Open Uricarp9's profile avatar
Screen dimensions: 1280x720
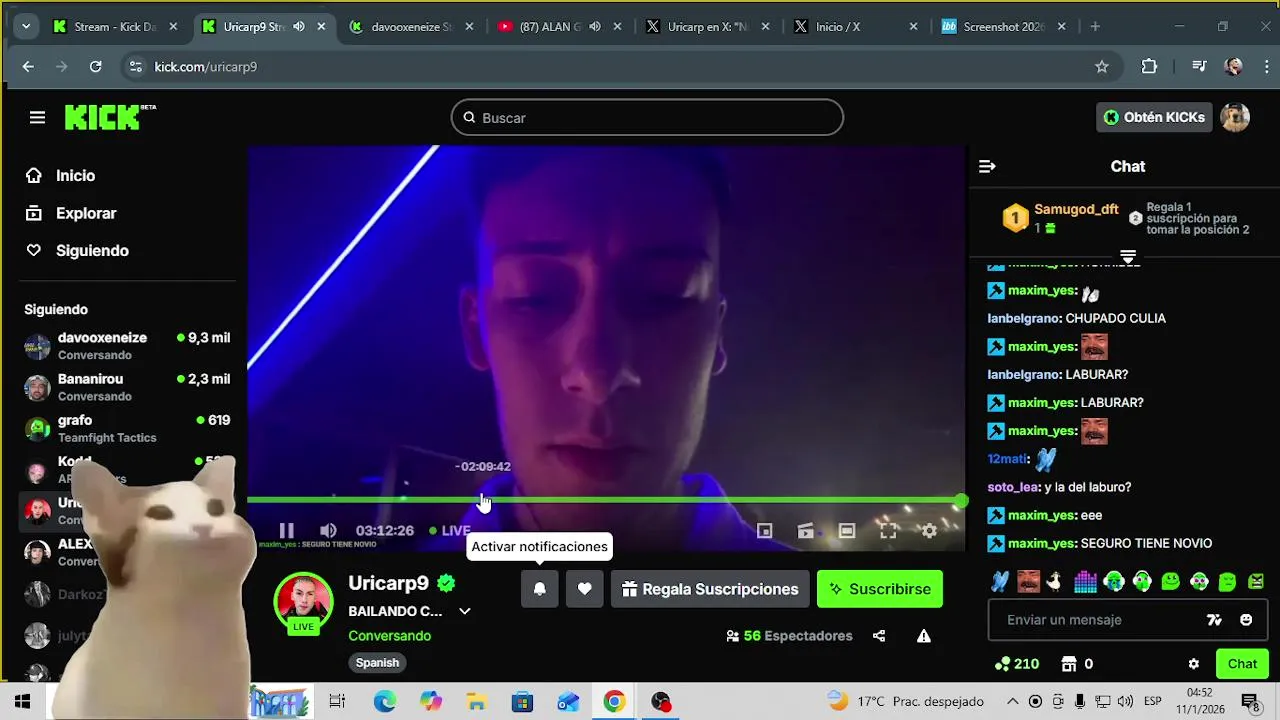[x=303, y=602]
